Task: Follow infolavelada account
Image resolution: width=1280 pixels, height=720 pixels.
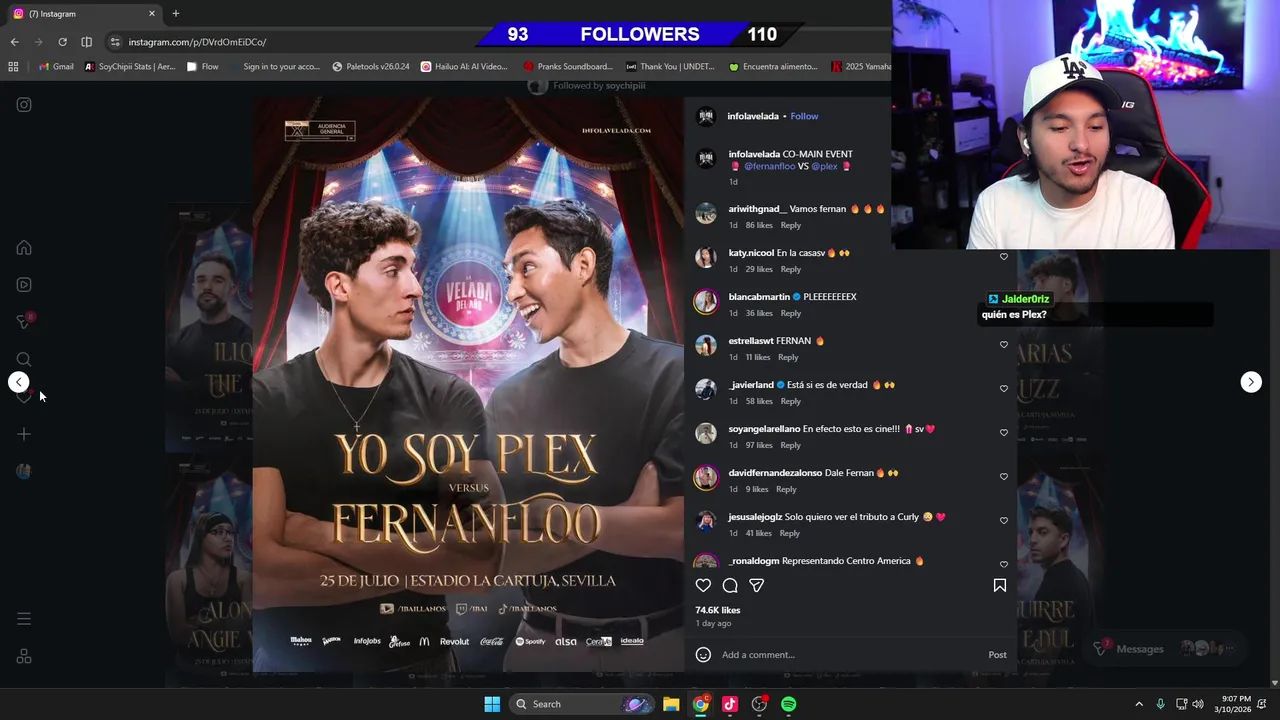Action: [x=804, y=116]
